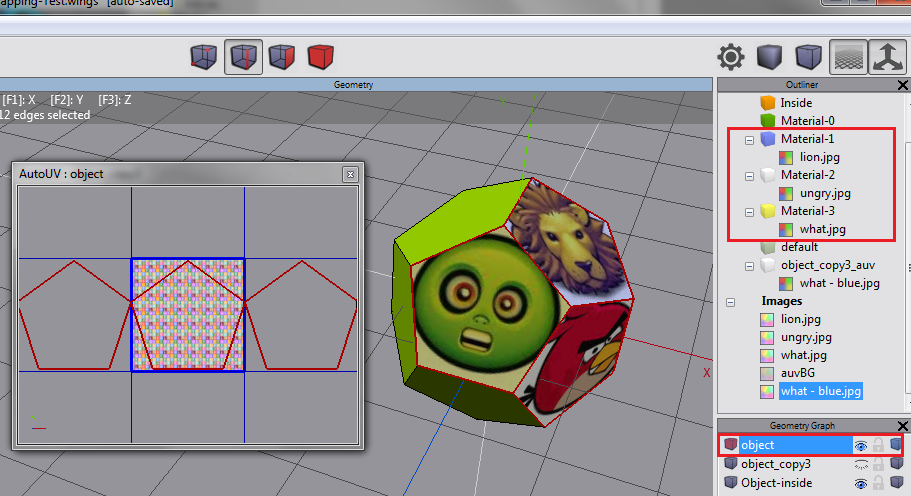Select lion.jpg under Material-1
The width and height of the screenshot is (911, 496).
(x=820, y=157)
